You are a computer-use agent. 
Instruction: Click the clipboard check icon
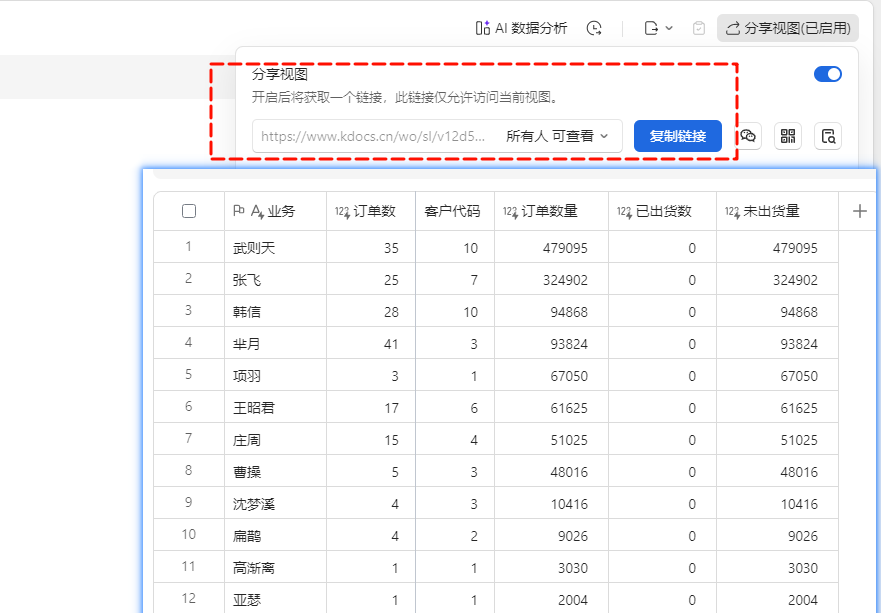(x=699, y=28)
